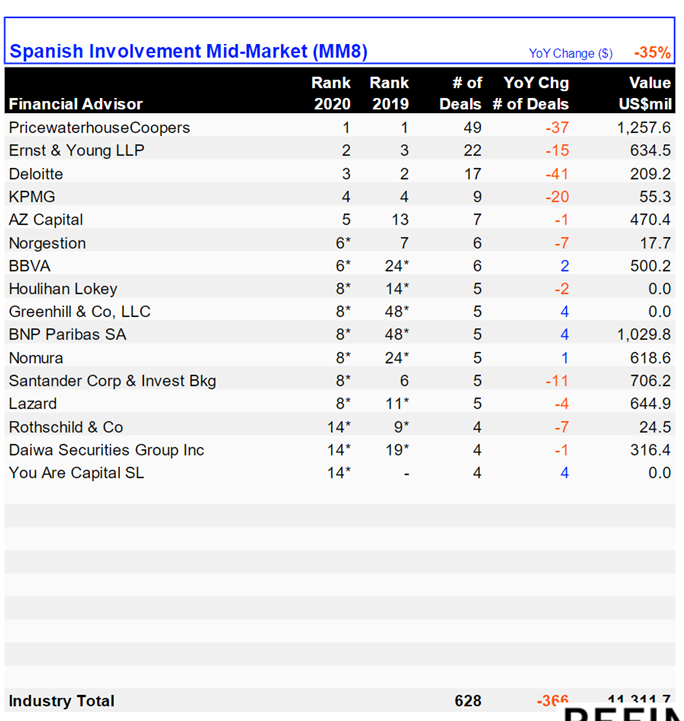Select the Value US$mil column header

(645, 93)
